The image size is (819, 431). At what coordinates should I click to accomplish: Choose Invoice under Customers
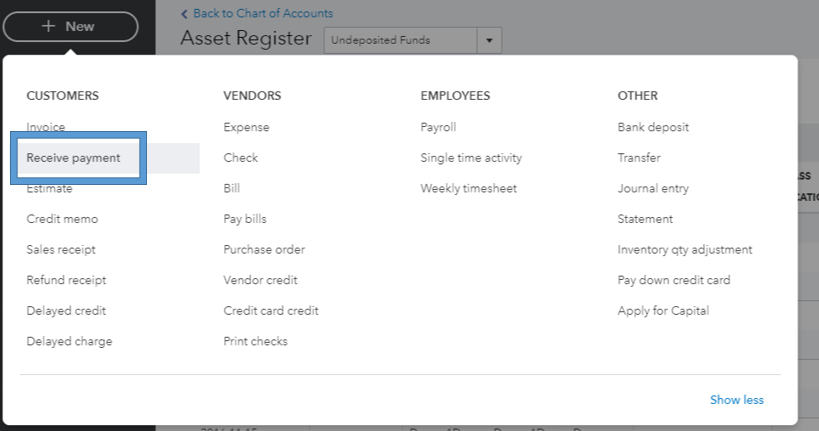[x=46, y=127]
